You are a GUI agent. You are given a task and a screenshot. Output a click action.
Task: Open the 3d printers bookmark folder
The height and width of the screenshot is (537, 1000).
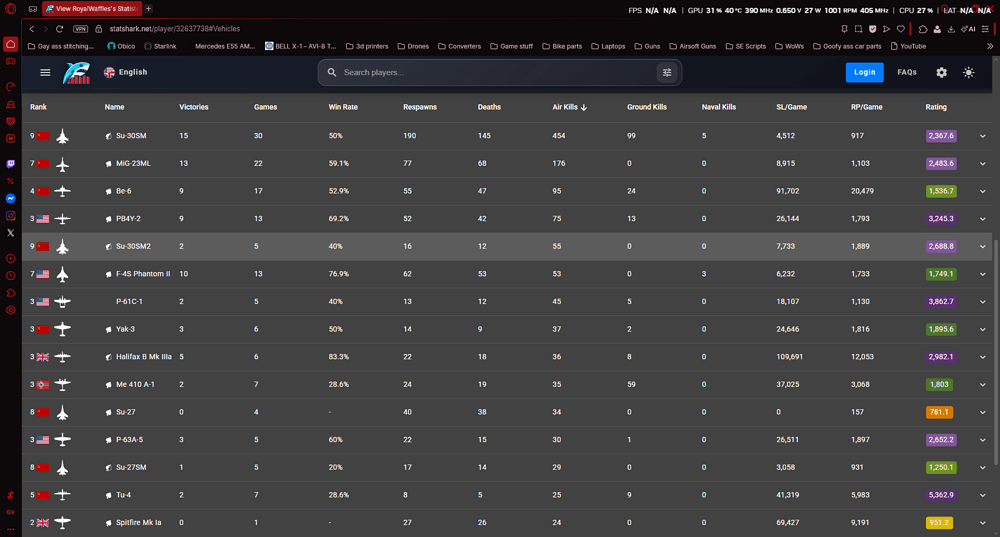pos(367,46)
